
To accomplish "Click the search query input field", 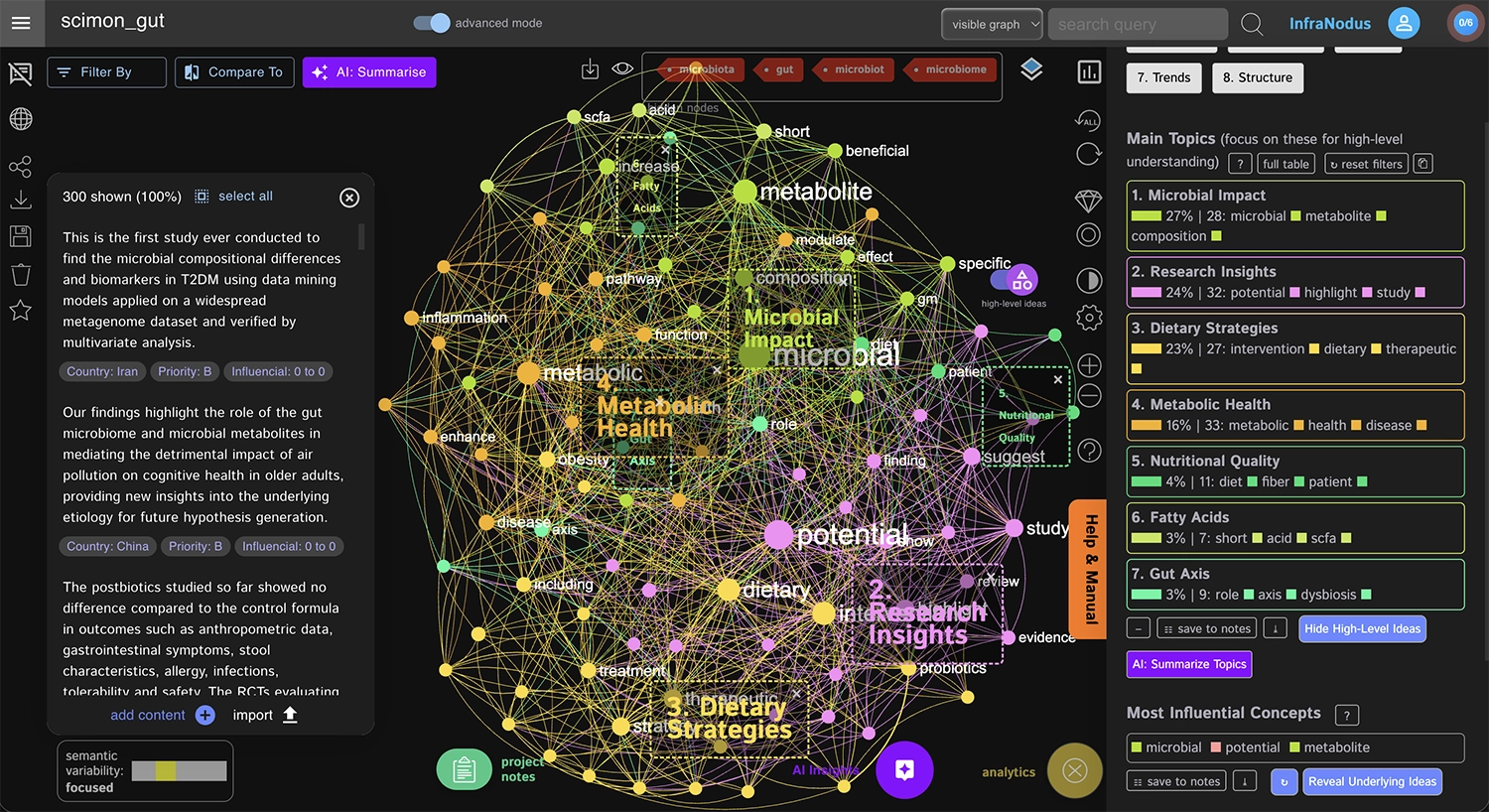I will tap(1139, 24).
